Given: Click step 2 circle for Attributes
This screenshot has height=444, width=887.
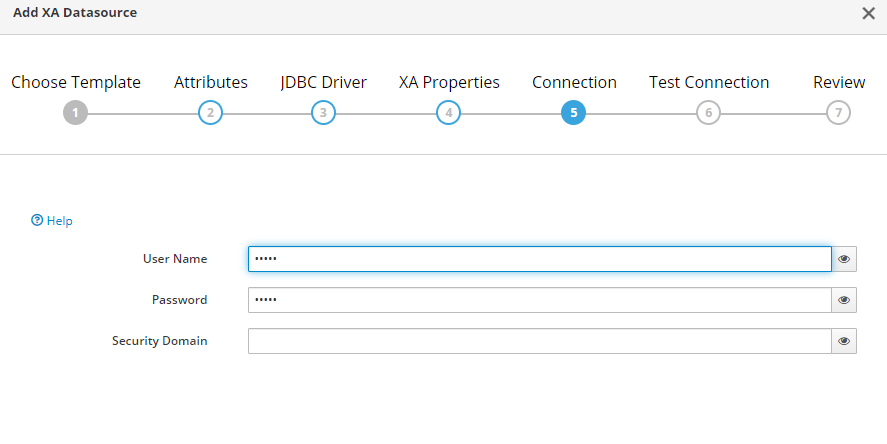Looking at the screenshot, I should point(210,113).
